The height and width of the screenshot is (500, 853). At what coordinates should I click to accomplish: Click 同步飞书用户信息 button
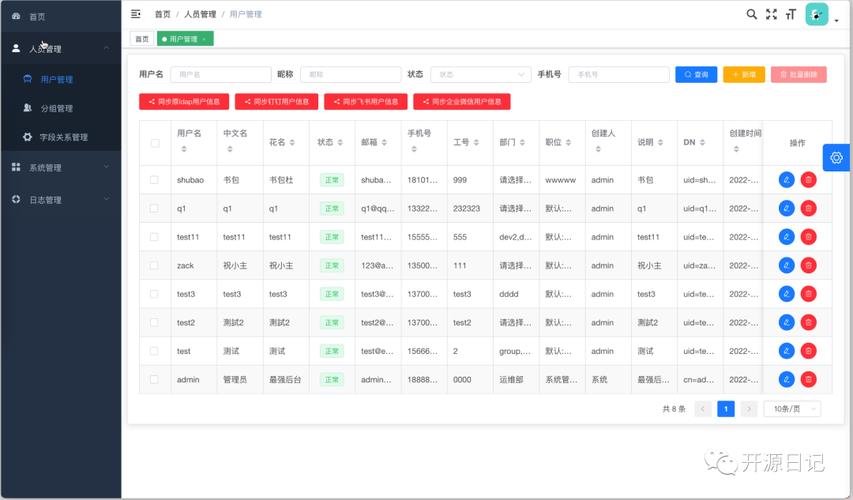pyautogui.click(x=366, y=102)
